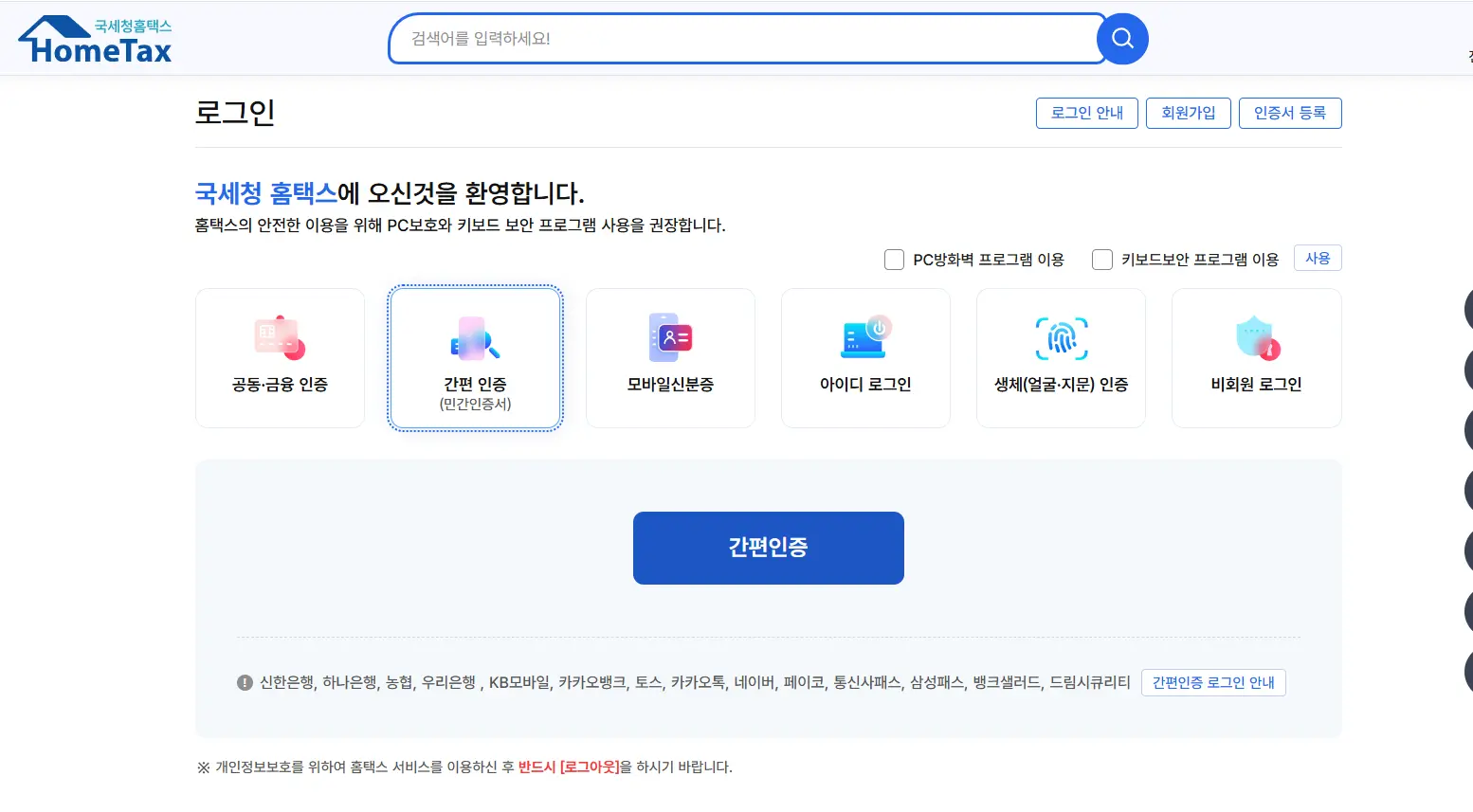Open the 회원가입 sign-up button
1473x812 pixels.
tap(1189, 113)
